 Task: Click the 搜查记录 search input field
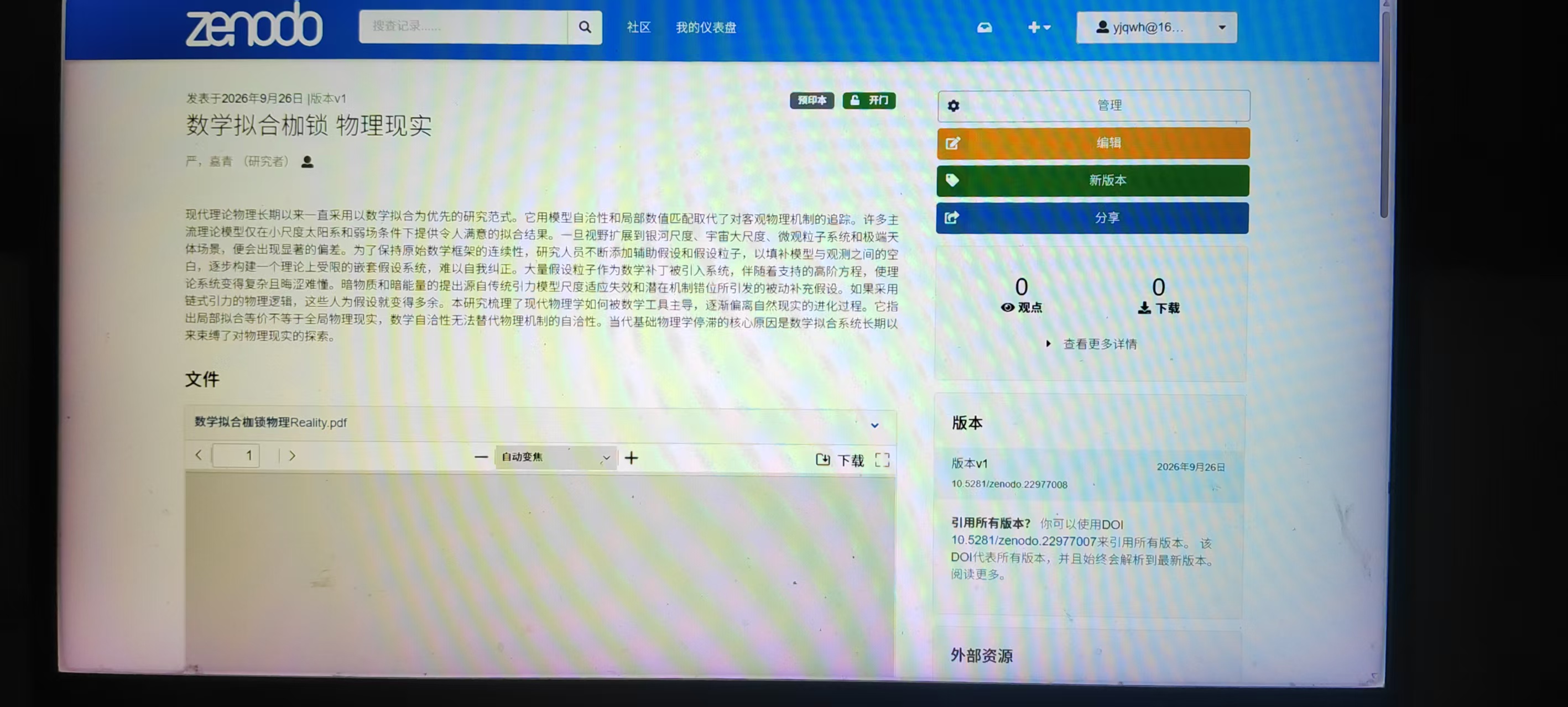click(463, 27)
